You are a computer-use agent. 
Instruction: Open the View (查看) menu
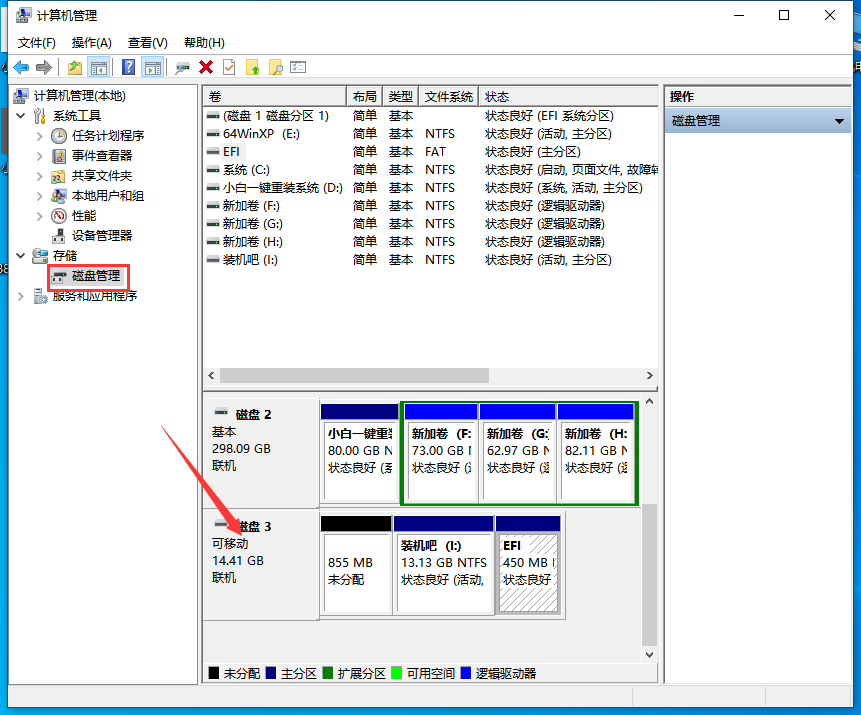(147, 42)
